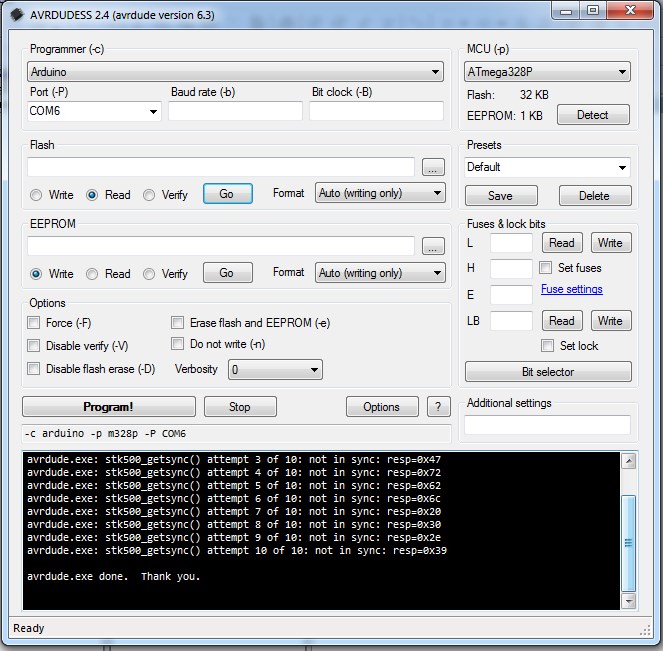The image size is (663, 651).
Task: Click E fuse input field
Action: [x=511, y=295]
